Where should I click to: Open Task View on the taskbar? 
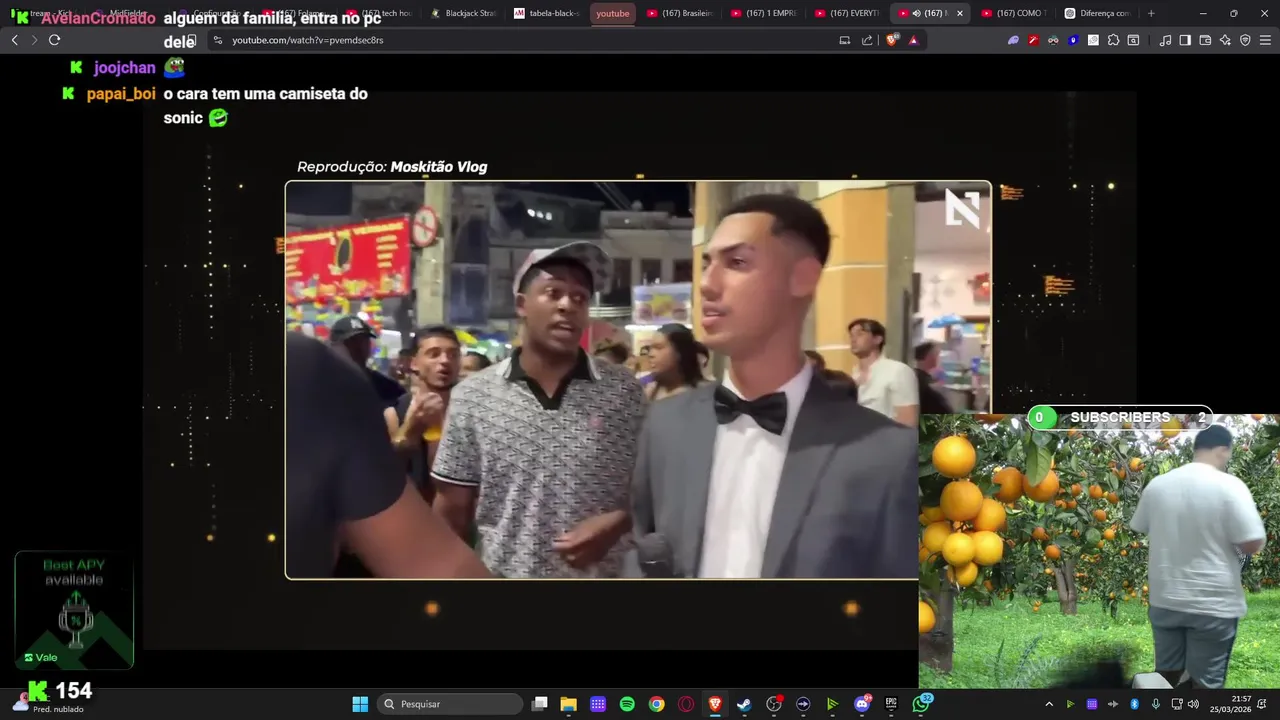point(540,704)
